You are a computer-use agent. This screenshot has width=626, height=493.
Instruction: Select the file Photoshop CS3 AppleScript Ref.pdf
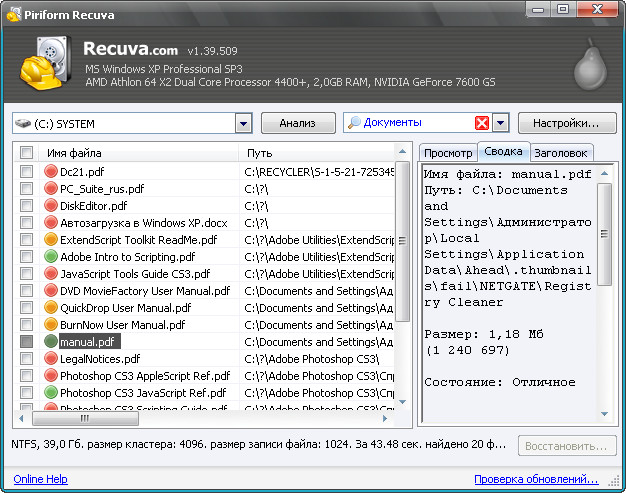(x=145, y=376)
